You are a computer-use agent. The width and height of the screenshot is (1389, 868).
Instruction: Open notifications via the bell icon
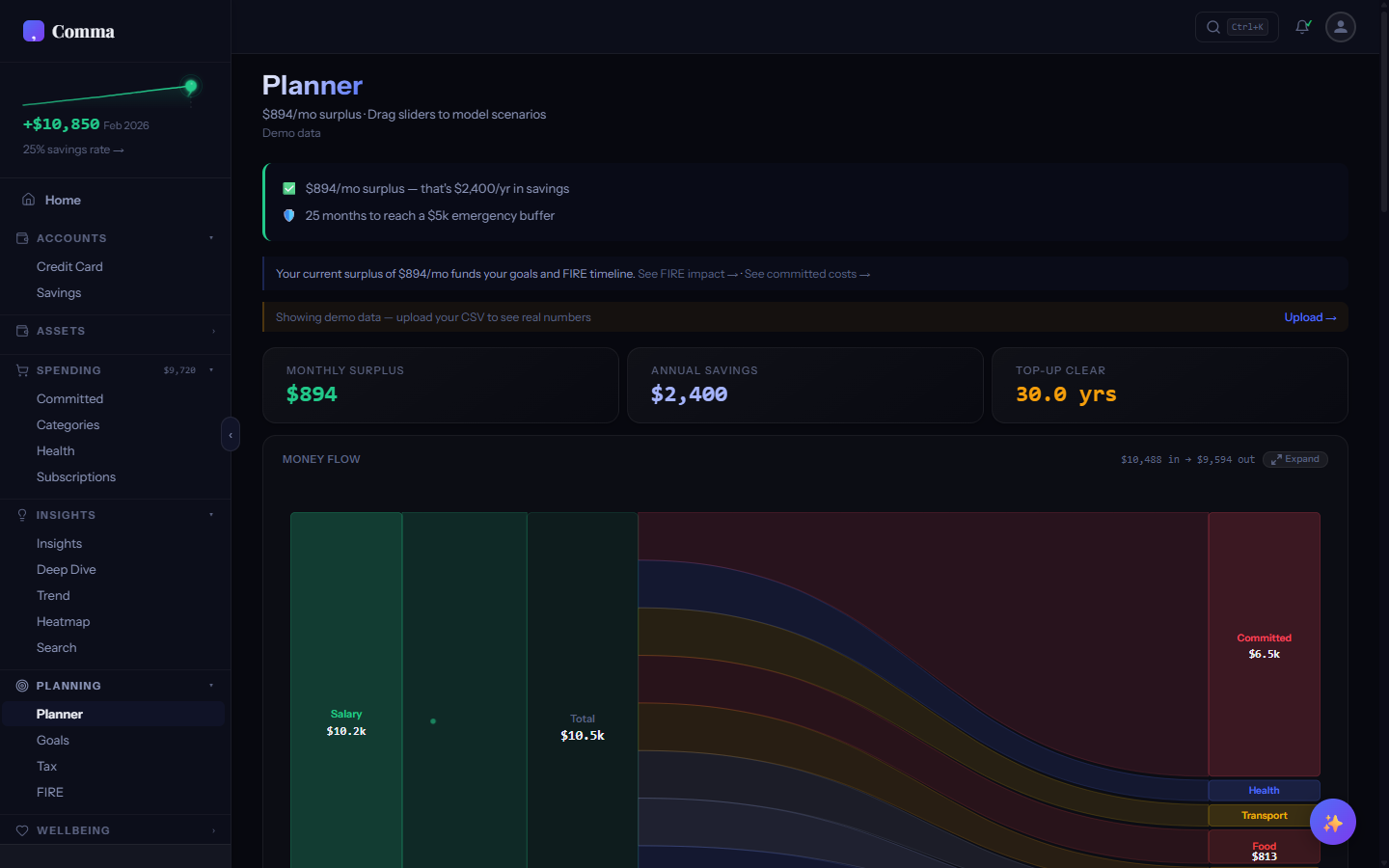pyautogui.click(x=1302, y=27)
